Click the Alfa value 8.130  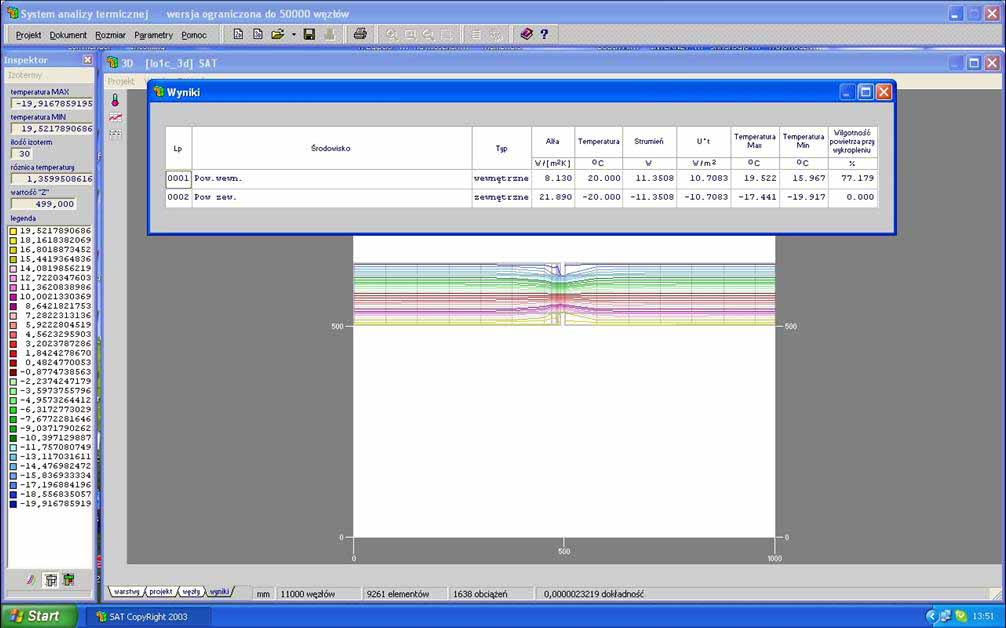(x=553, y=179)
